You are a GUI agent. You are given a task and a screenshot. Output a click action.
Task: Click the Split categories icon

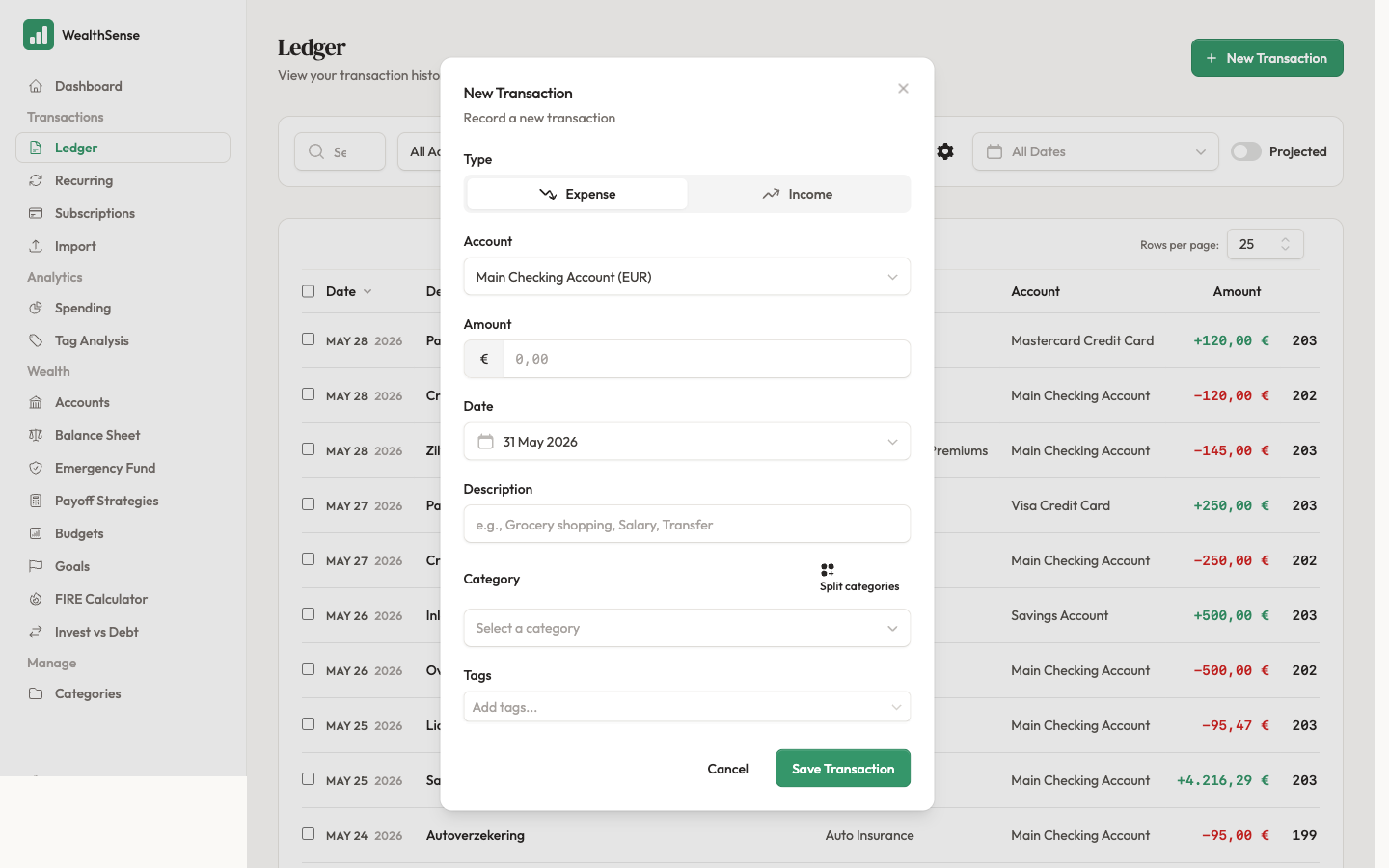click(x=828, y=570)
